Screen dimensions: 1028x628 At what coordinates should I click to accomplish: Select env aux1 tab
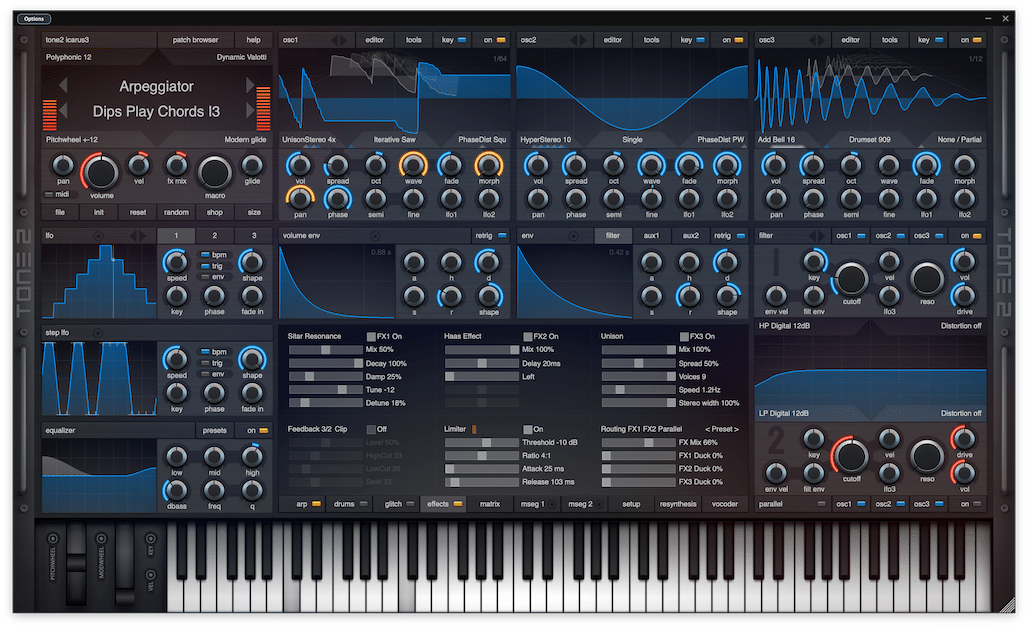click(651, 236)
